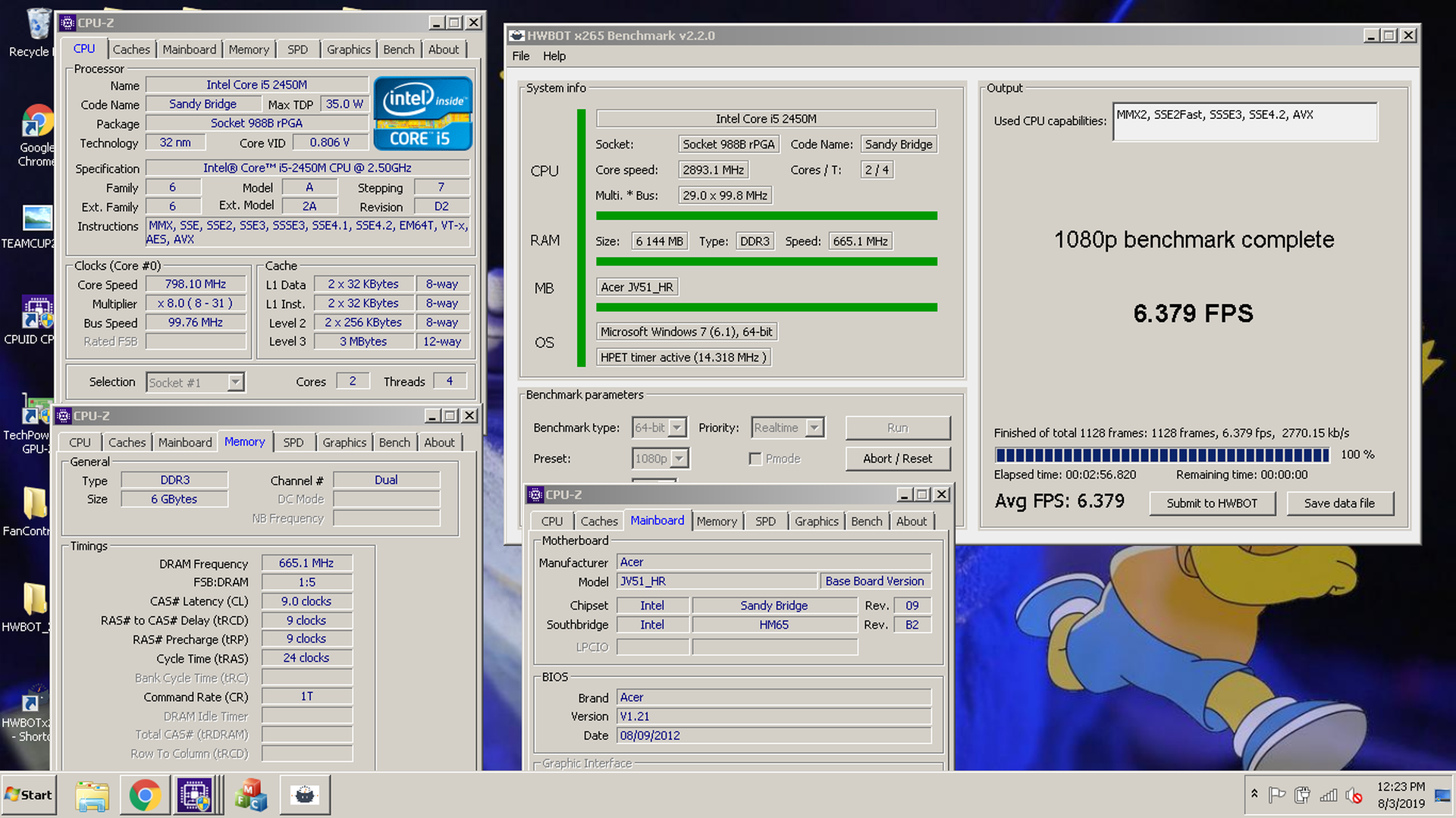Open the Socket #1 selection dropdown
Screen dimensions: 1456x818
[x=195, y=382]
